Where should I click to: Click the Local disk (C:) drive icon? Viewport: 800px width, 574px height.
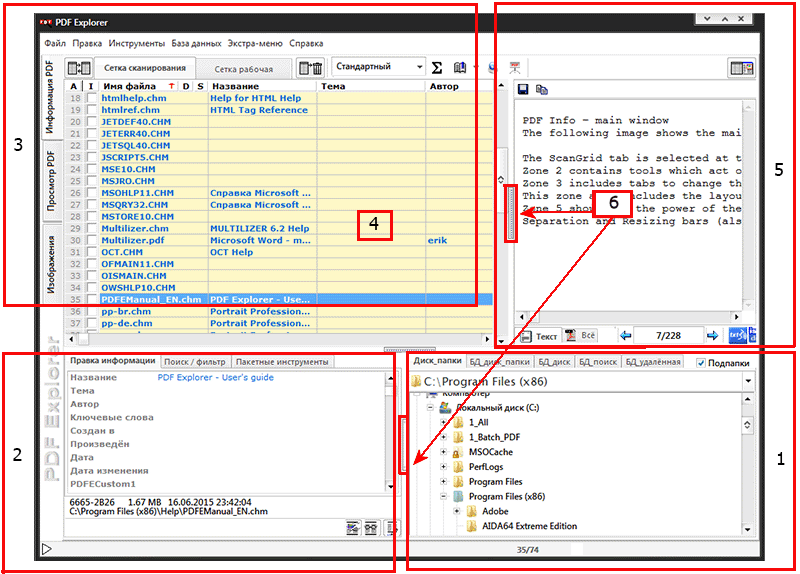pyautogui.click(x=445, y=407)
